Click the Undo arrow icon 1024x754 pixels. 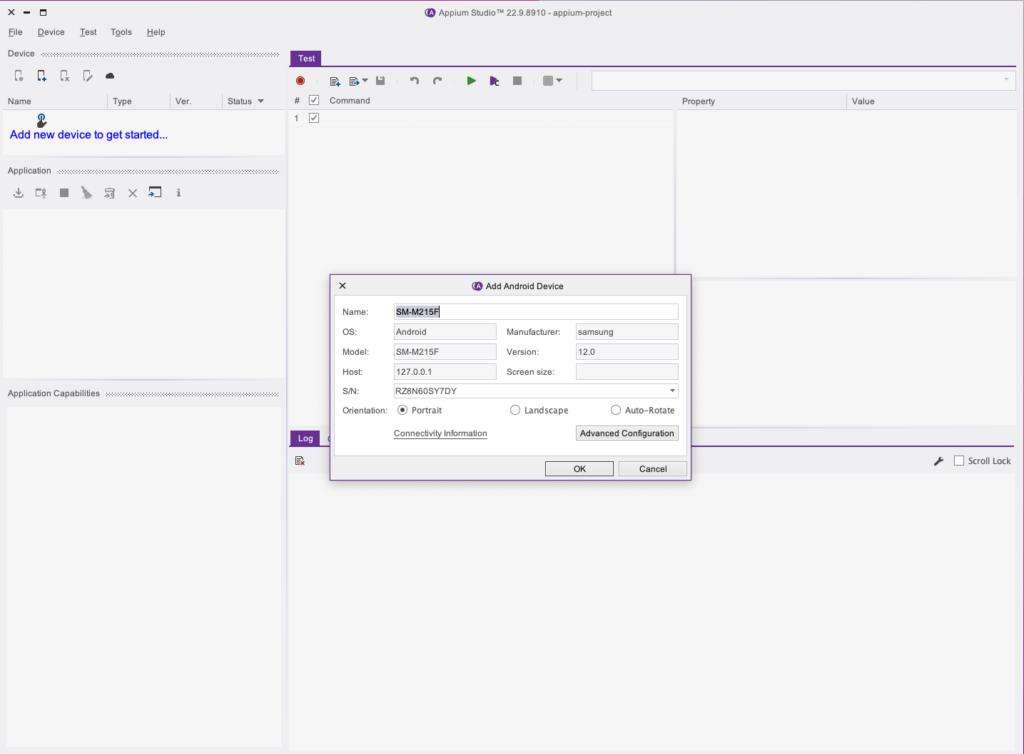point(414,81)
